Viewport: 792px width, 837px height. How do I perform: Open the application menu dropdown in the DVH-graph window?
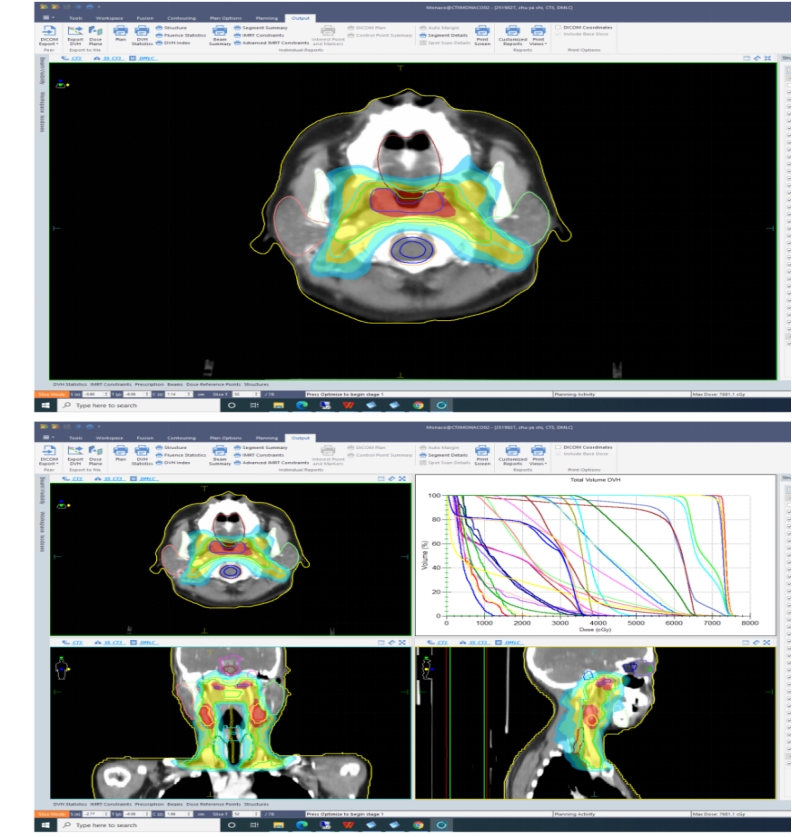tap(48, 437)
